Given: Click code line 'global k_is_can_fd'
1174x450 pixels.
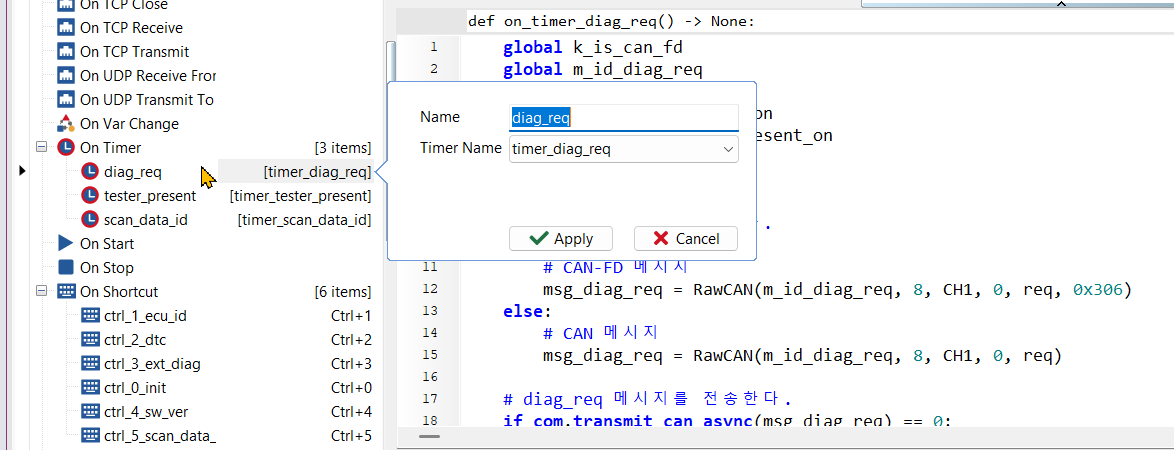Looking at the screenshot, I should [x=593, y=48].
